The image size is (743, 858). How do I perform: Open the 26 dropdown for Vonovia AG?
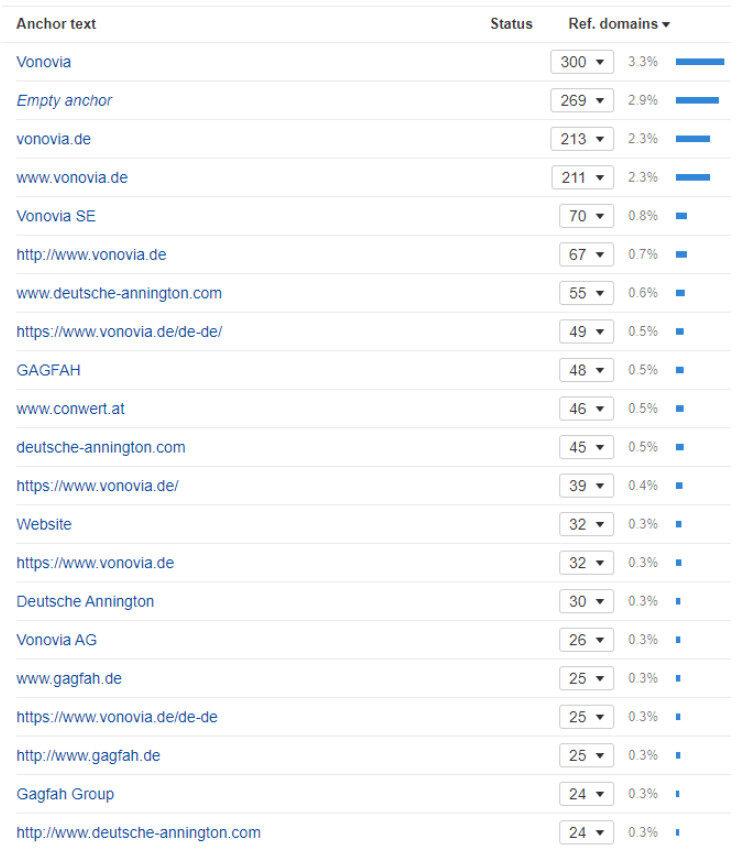586,640
